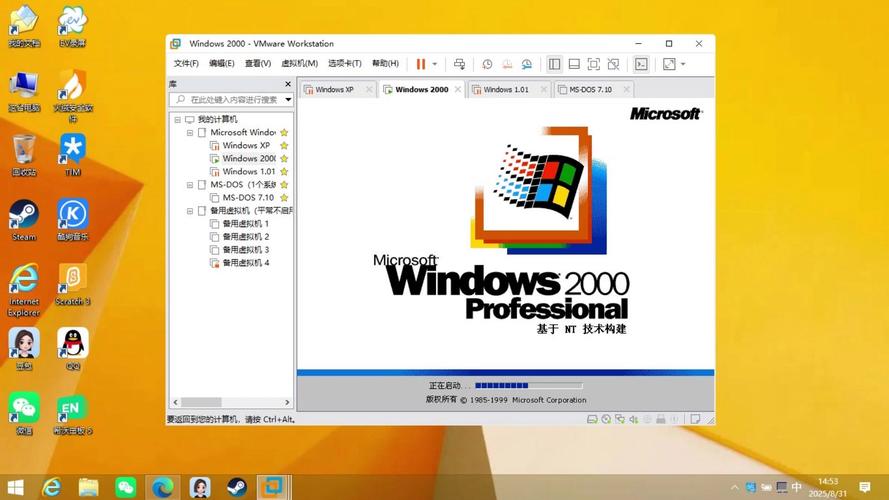Viewport: 889px width, 500px height.
Task: Toggle the library sidebar view
Action: 554,64
